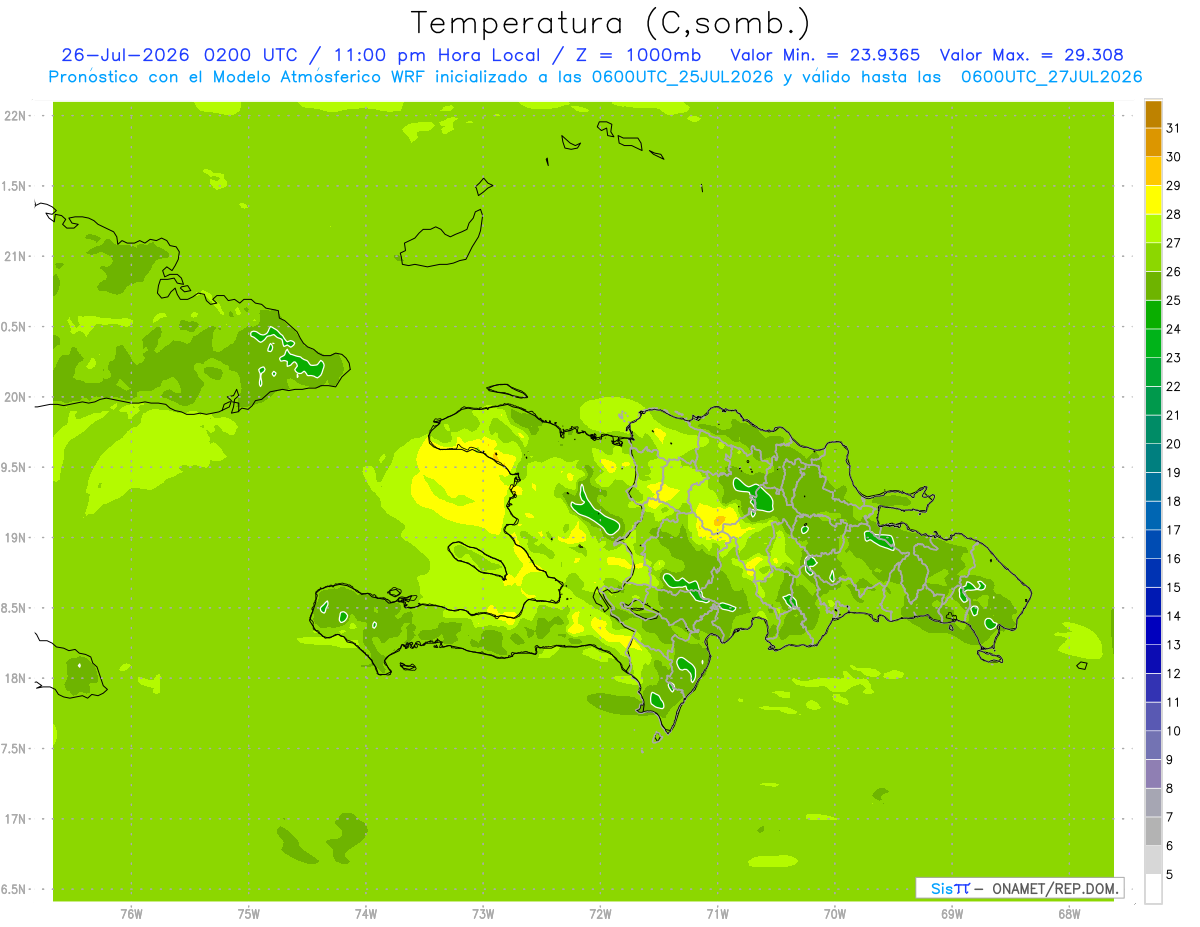This screenshot has width=1200, height=927.
Task: Click the "75W" longitude label
Action: coord(249,914)
